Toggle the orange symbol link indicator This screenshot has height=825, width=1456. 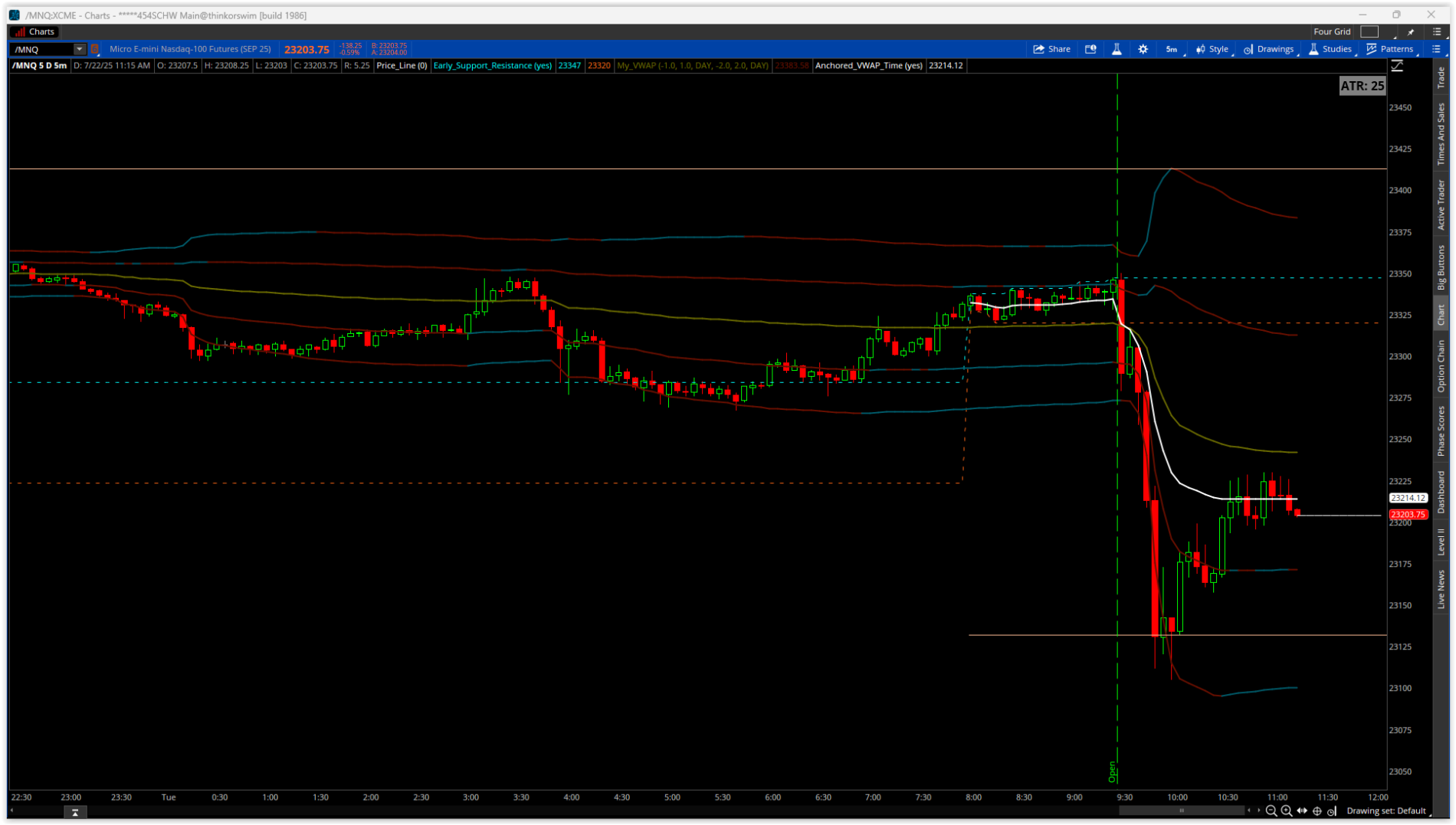(95, 49)
